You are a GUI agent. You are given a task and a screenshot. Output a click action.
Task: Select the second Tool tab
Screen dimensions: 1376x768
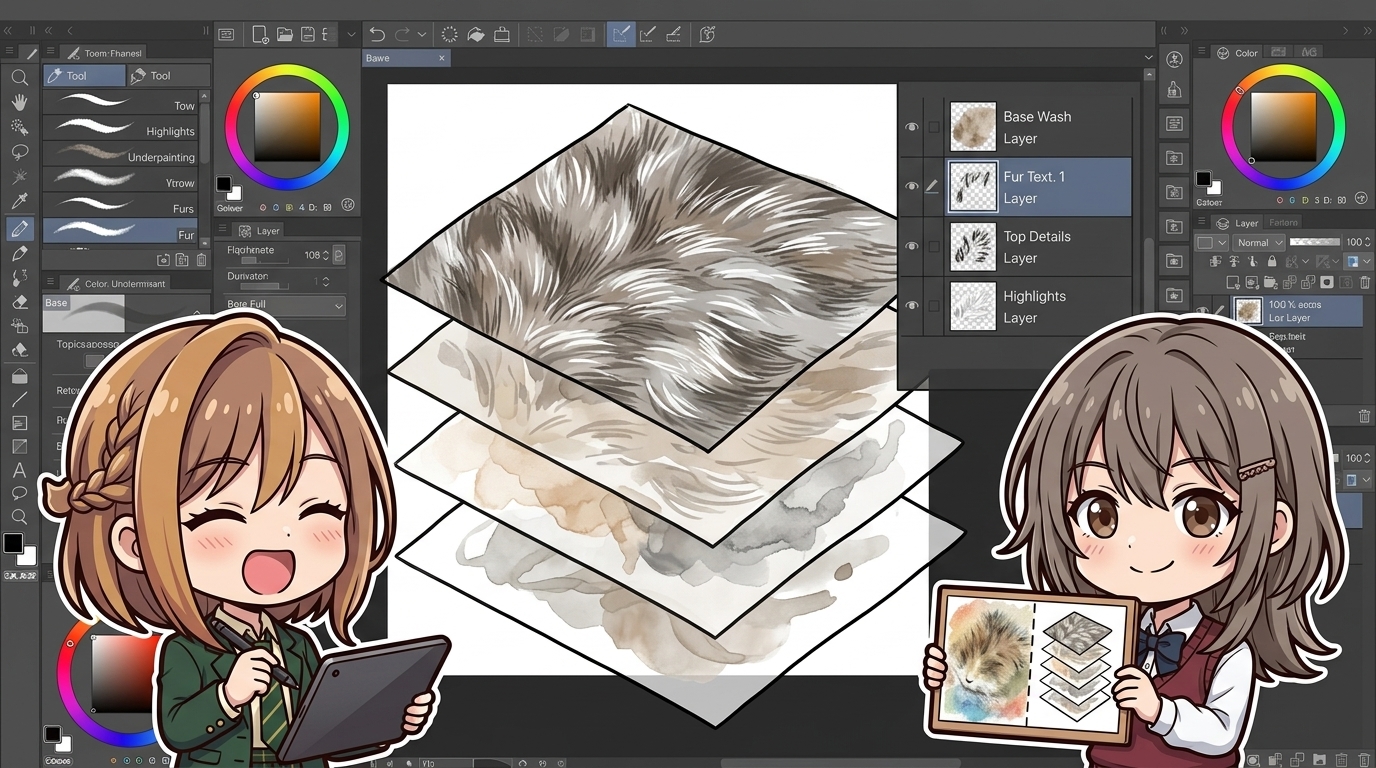coord(168,75)
